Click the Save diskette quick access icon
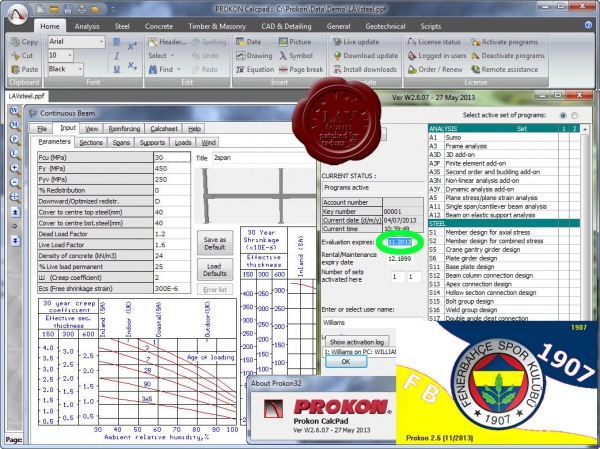Screen dimensions: 600x449 (x=68, y=8)
